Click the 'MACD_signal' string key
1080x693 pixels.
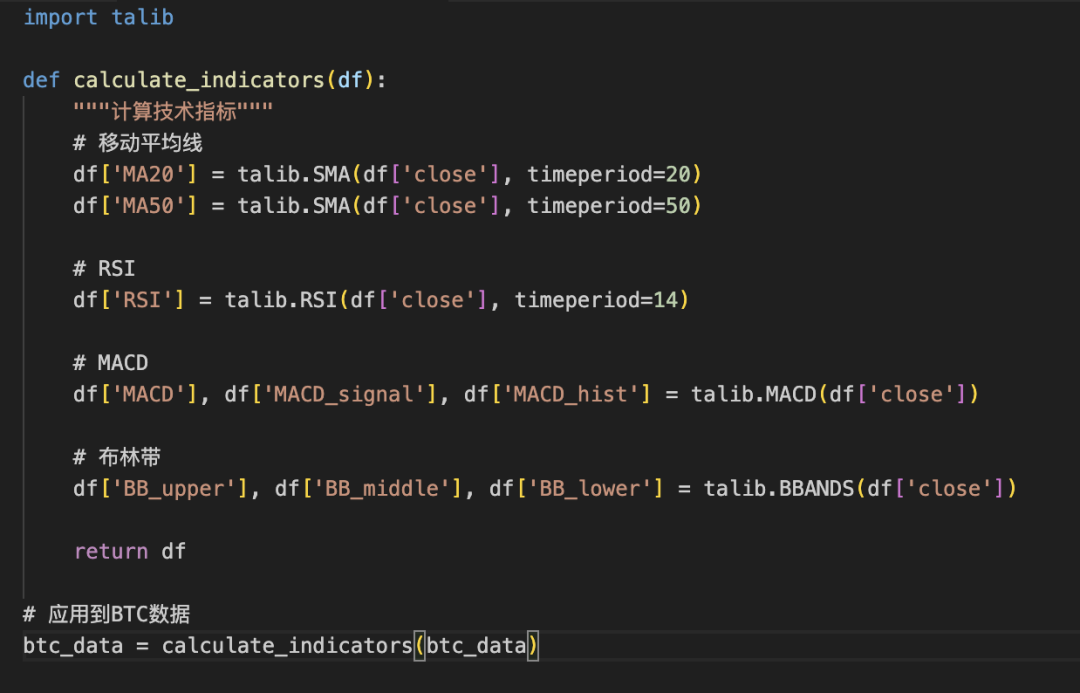(344, 395)
